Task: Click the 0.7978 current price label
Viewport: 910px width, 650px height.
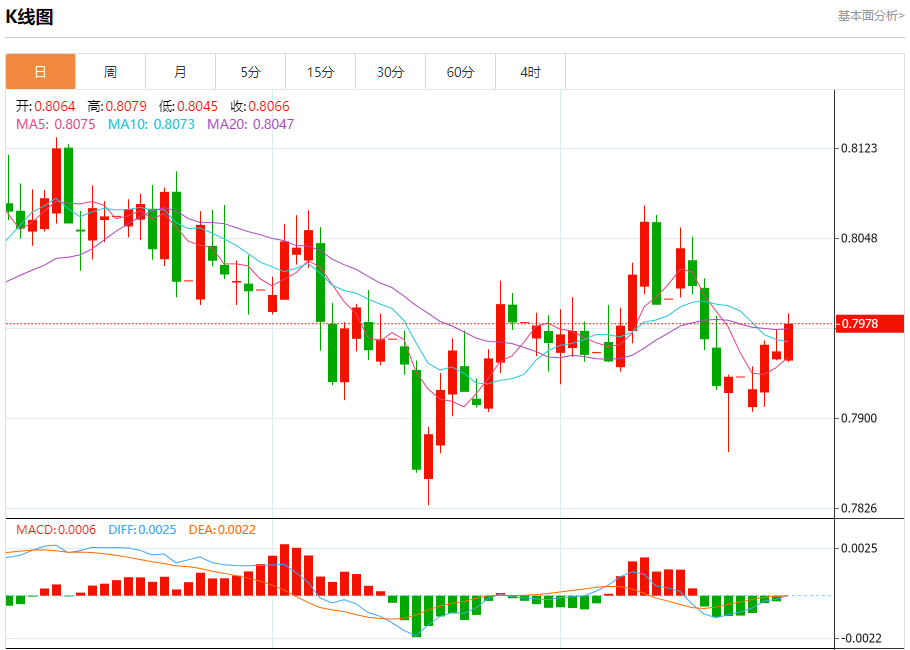Action: coord(869,323)
